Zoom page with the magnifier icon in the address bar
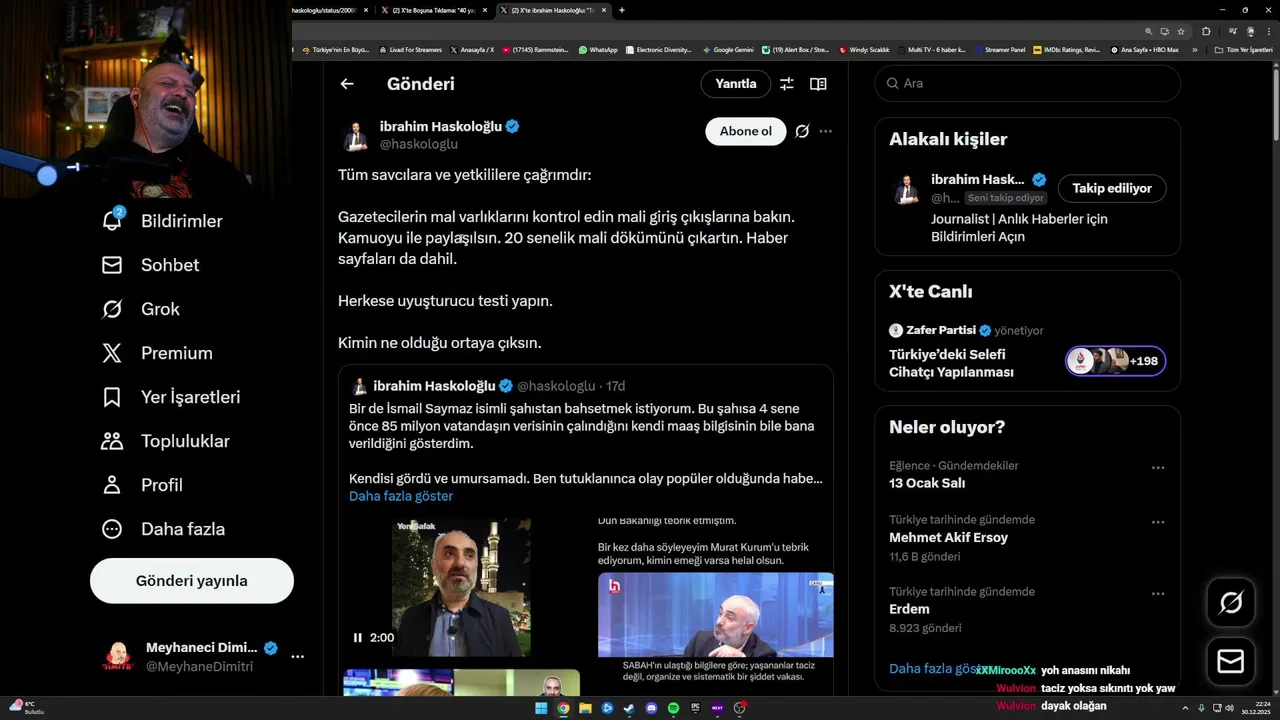 pyautogui.click(x=1148, y=31)
